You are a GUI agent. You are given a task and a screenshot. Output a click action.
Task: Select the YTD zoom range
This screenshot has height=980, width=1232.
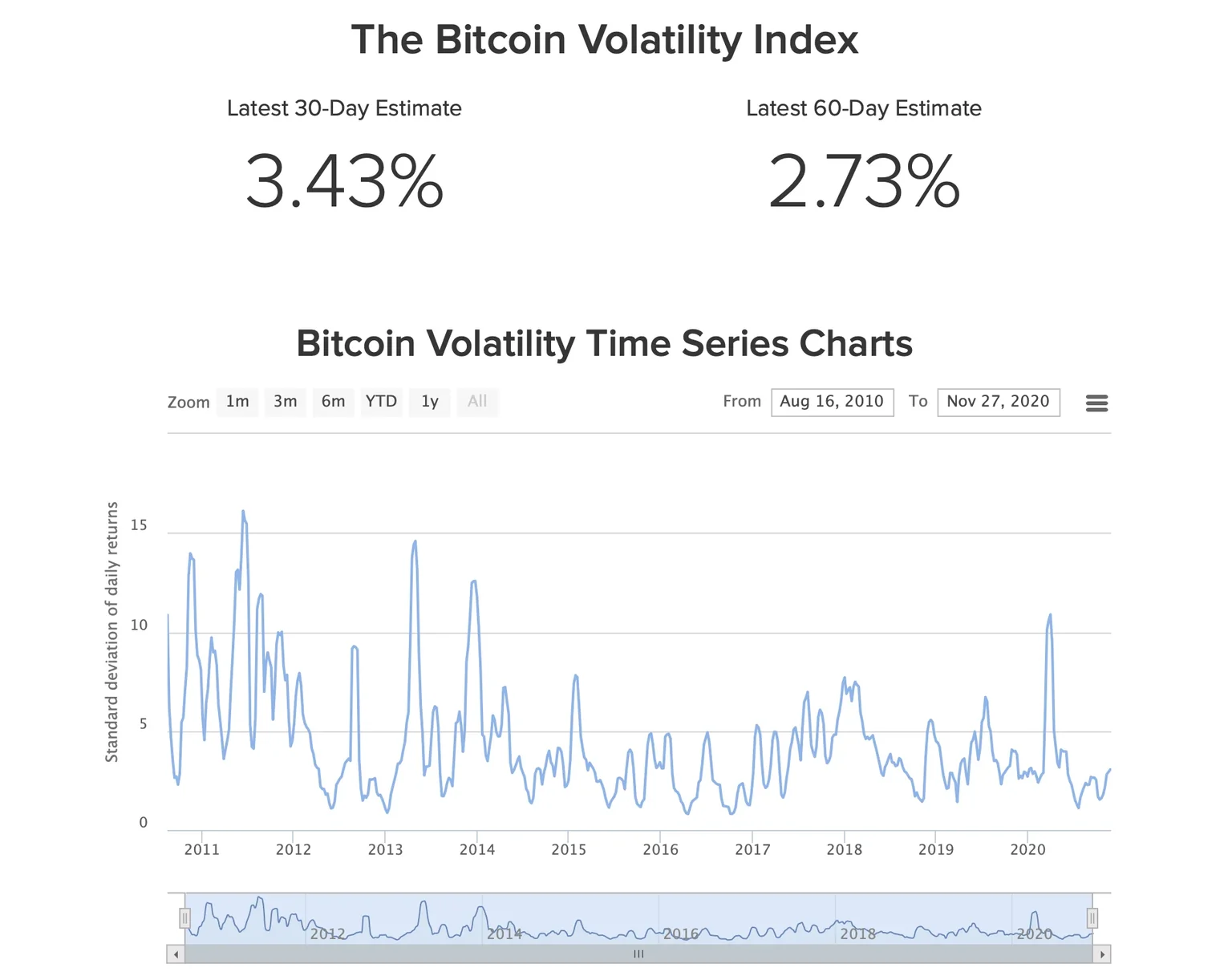coord(381,402)
